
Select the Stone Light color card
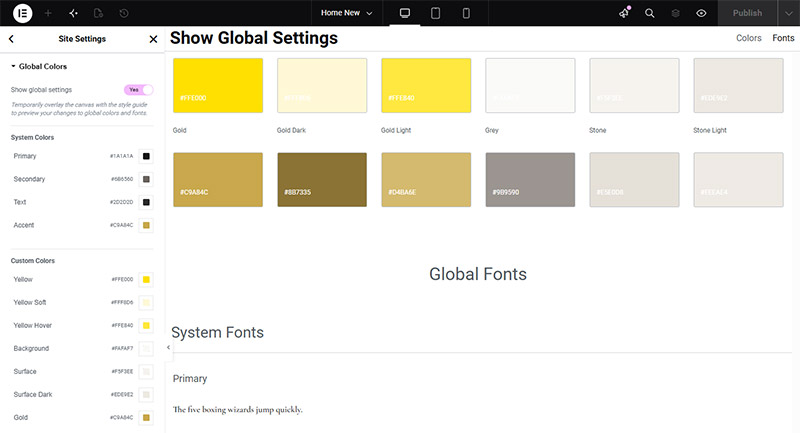point(738,85)
